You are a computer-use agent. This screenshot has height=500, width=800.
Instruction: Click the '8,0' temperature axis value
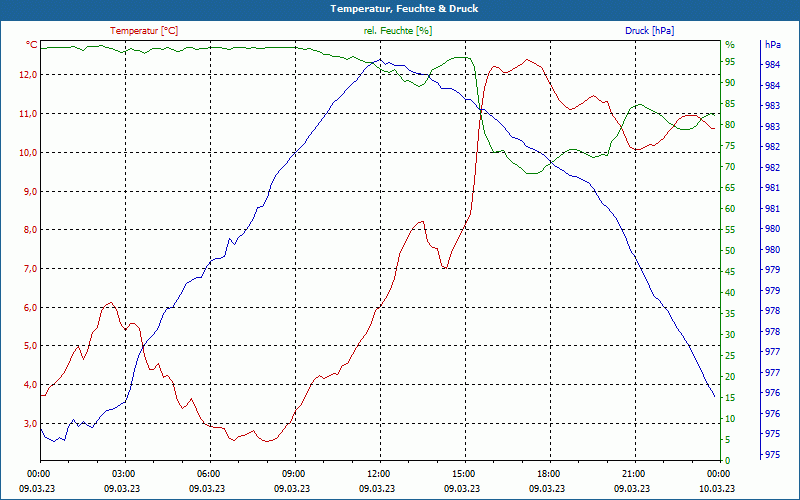[30, 230]
